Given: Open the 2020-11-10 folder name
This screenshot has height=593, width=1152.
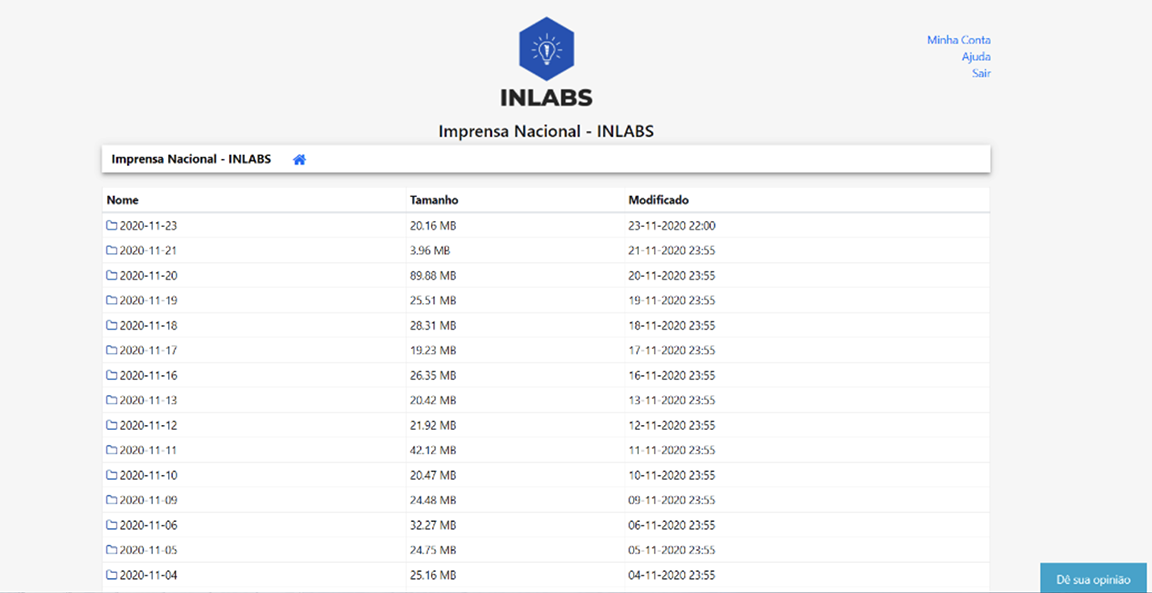Looking at the screenshot, I should [x=148, y=476].
